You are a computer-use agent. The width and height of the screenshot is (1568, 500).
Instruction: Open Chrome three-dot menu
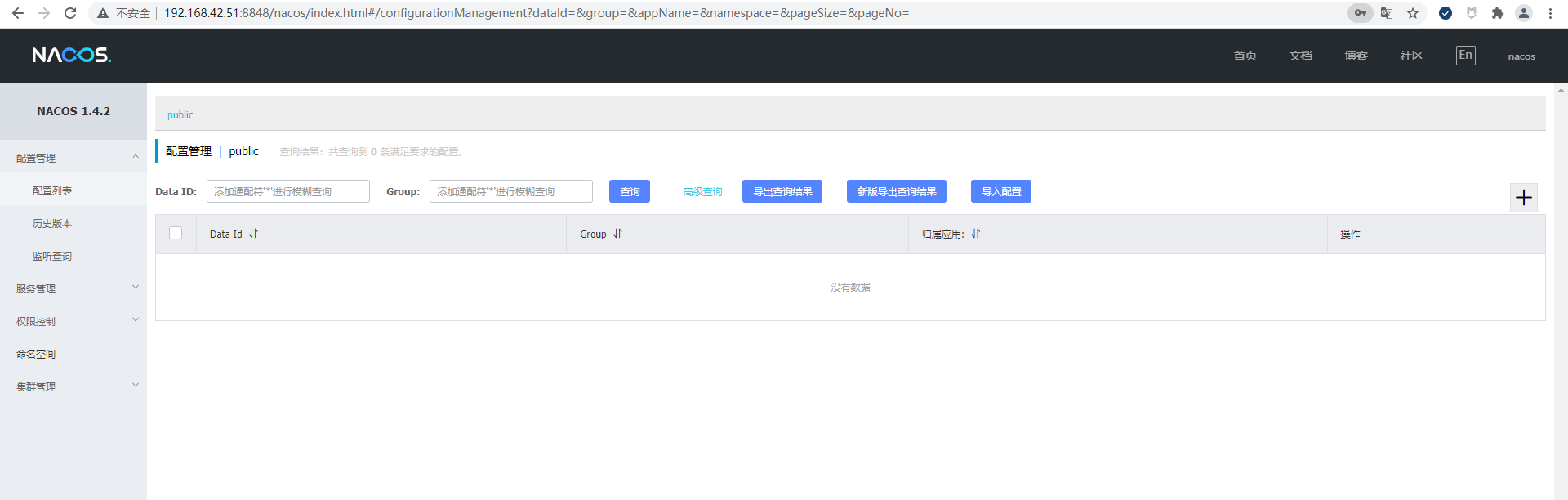coord(1550,13)
